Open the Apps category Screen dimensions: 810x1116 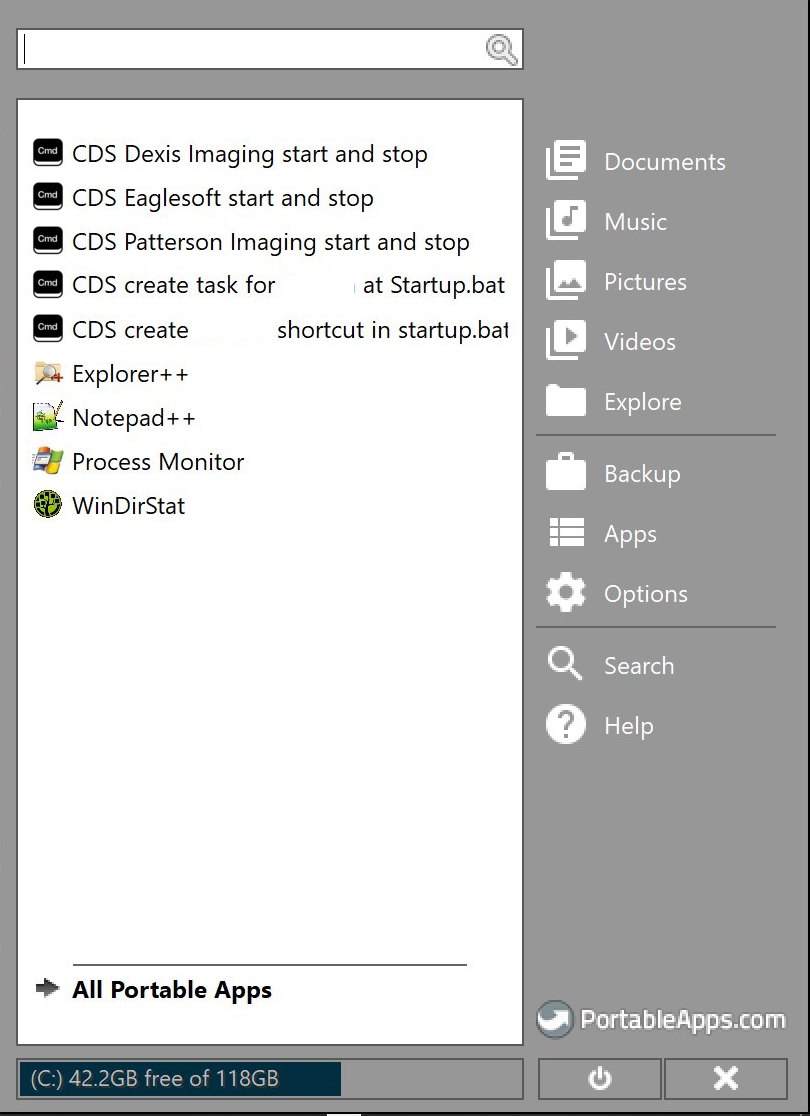point(565,533)
